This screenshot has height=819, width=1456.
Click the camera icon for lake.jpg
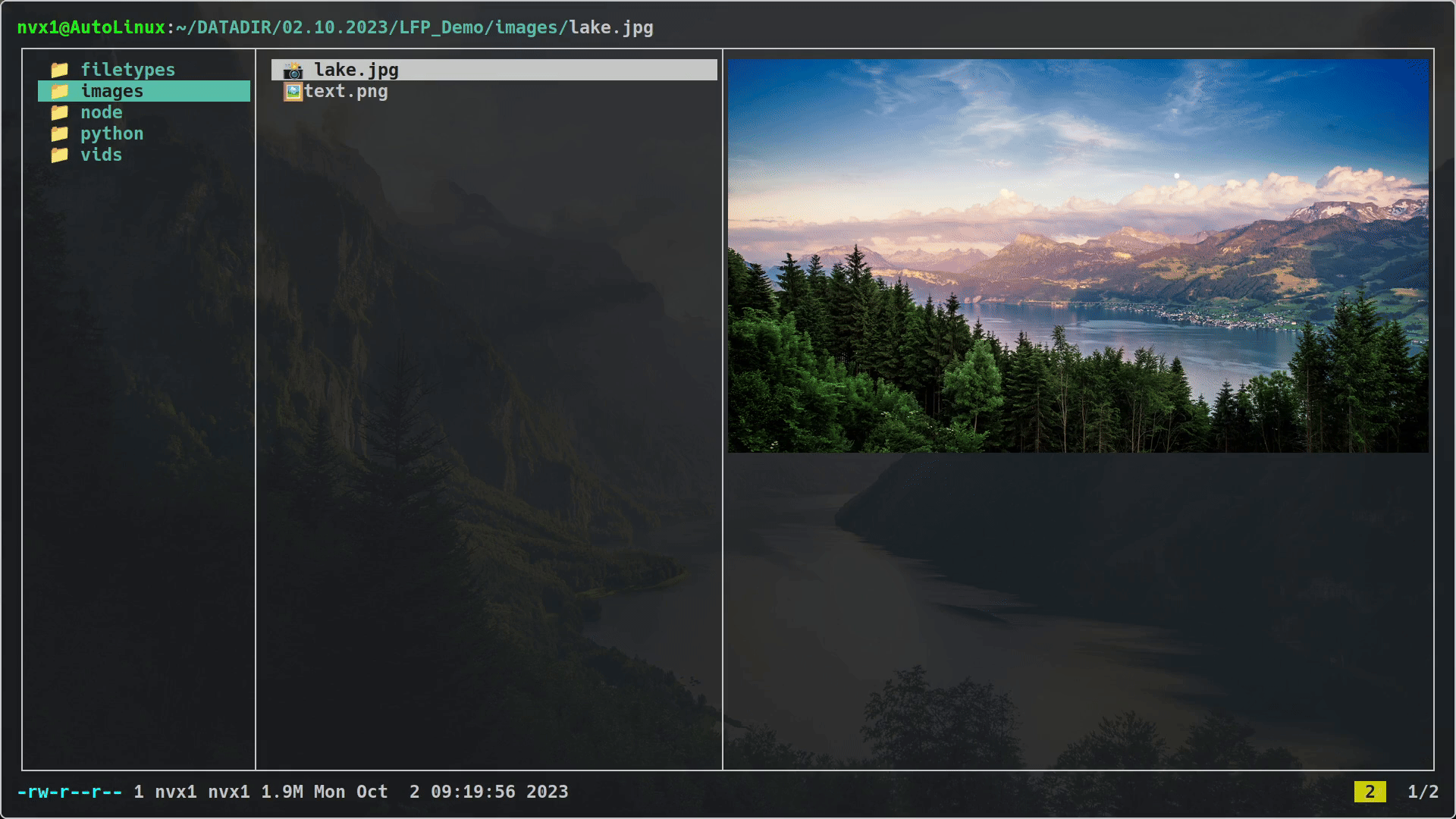[293, 70]
